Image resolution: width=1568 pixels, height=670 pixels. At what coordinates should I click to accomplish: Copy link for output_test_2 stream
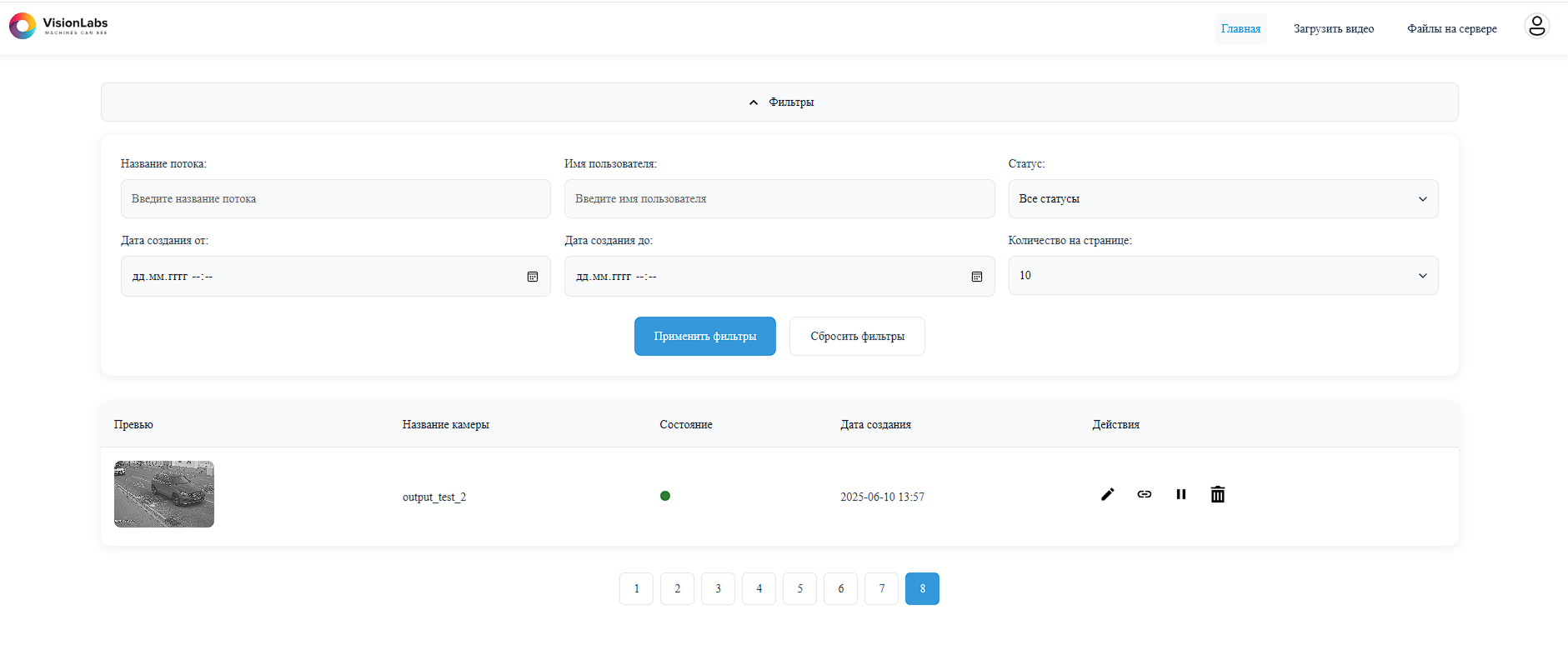pos(1144,494)
